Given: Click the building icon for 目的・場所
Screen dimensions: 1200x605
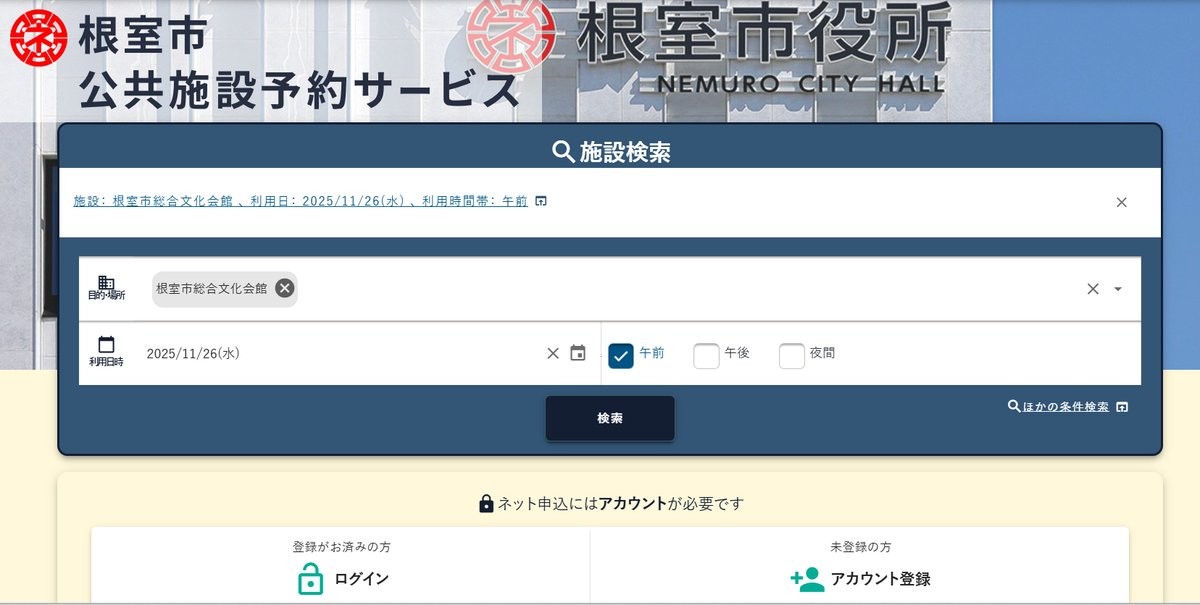Looking at the screenshot, I should 106,284.
